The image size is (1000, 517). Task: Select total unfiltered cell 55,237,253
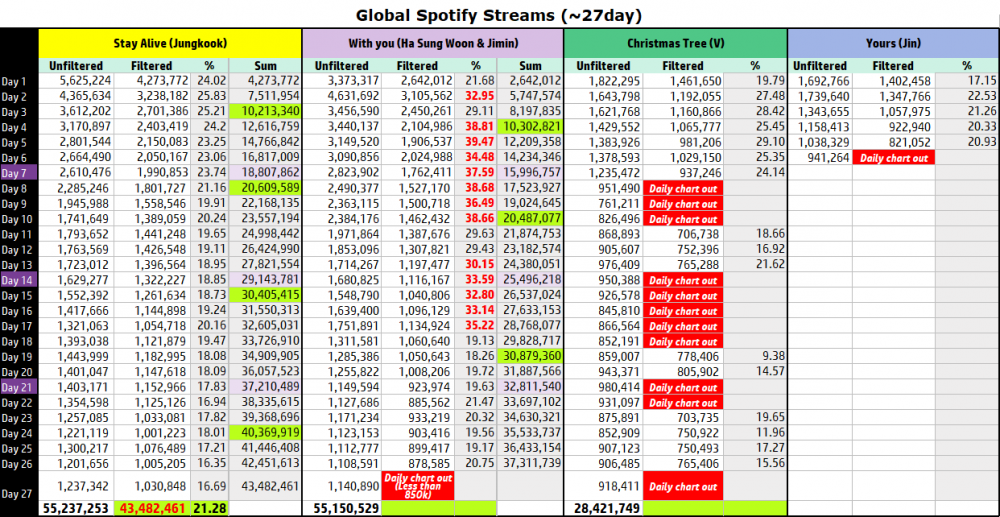pos(76,509)
